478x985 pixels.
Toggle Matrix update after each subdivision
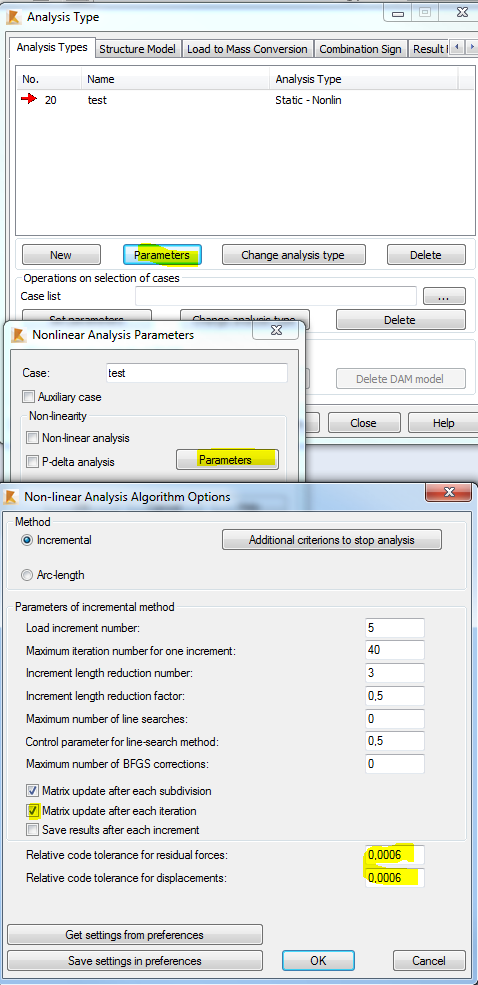coord(32,790)
